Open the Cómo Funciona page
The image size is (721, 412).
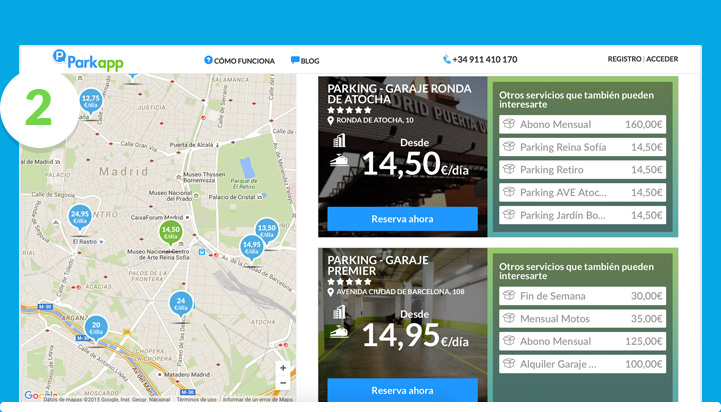tap(239, 60)
